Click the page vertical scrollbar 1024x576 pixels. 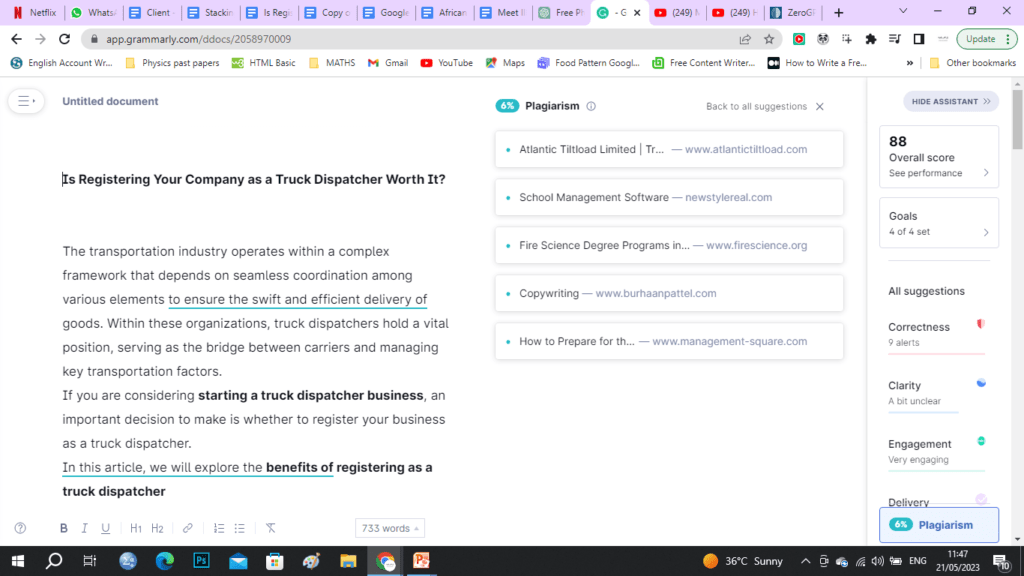click(1017, 300)
